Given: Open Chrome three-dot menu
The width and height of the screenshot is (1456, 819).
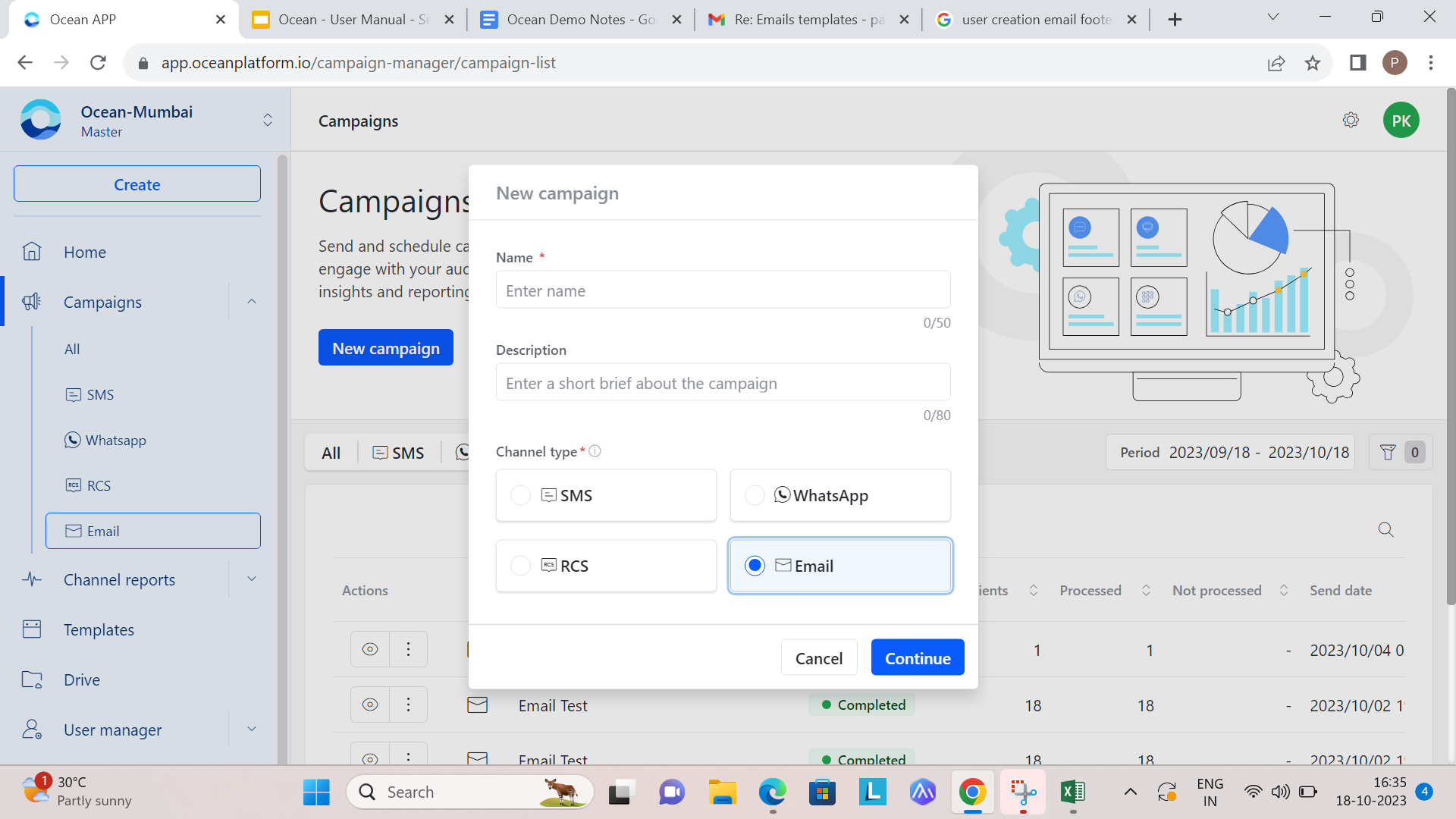Looking at the screenshot, I should 1431,63.
